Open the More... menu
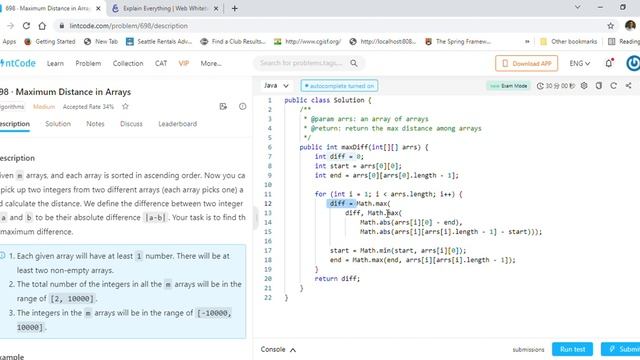Viewport: 640px width, 360px height. (x=211, y=63)
